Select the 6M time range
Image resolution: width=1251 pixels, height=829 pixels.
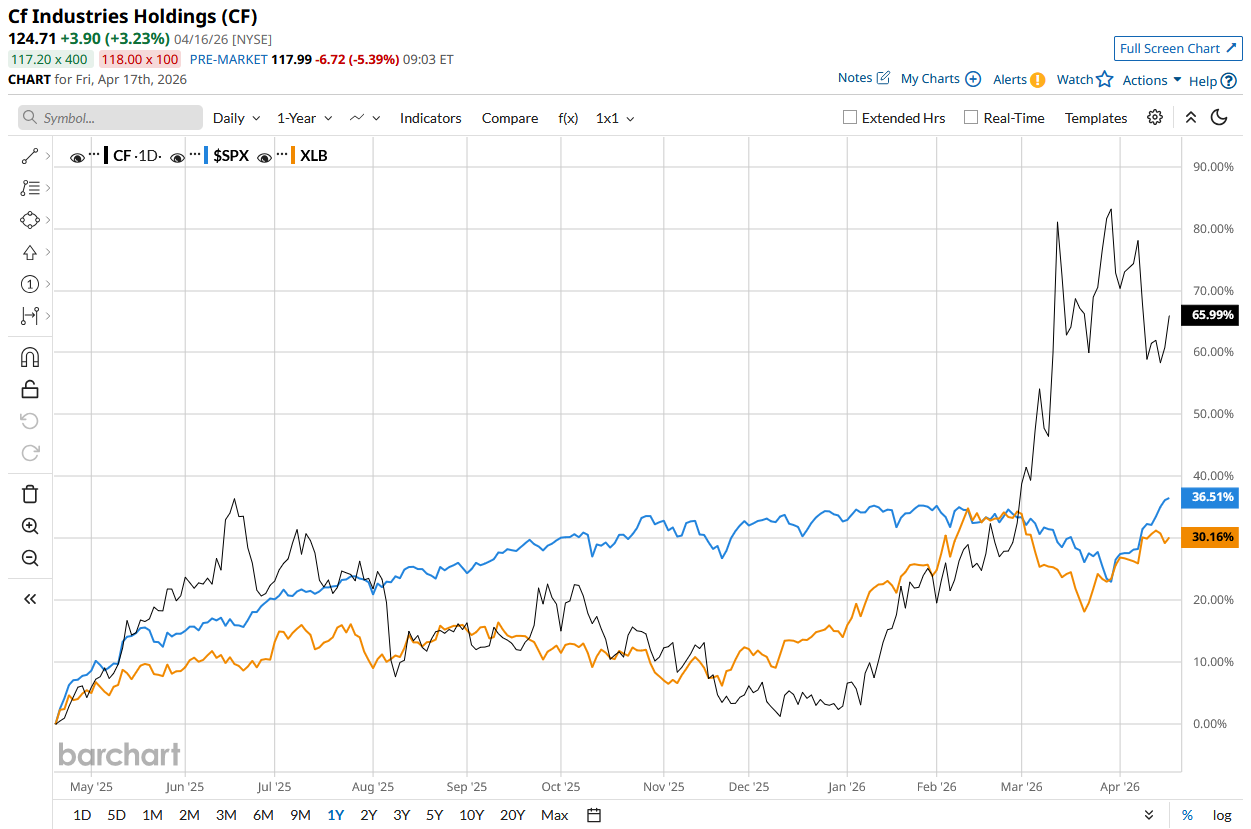[x=263, y=815]
